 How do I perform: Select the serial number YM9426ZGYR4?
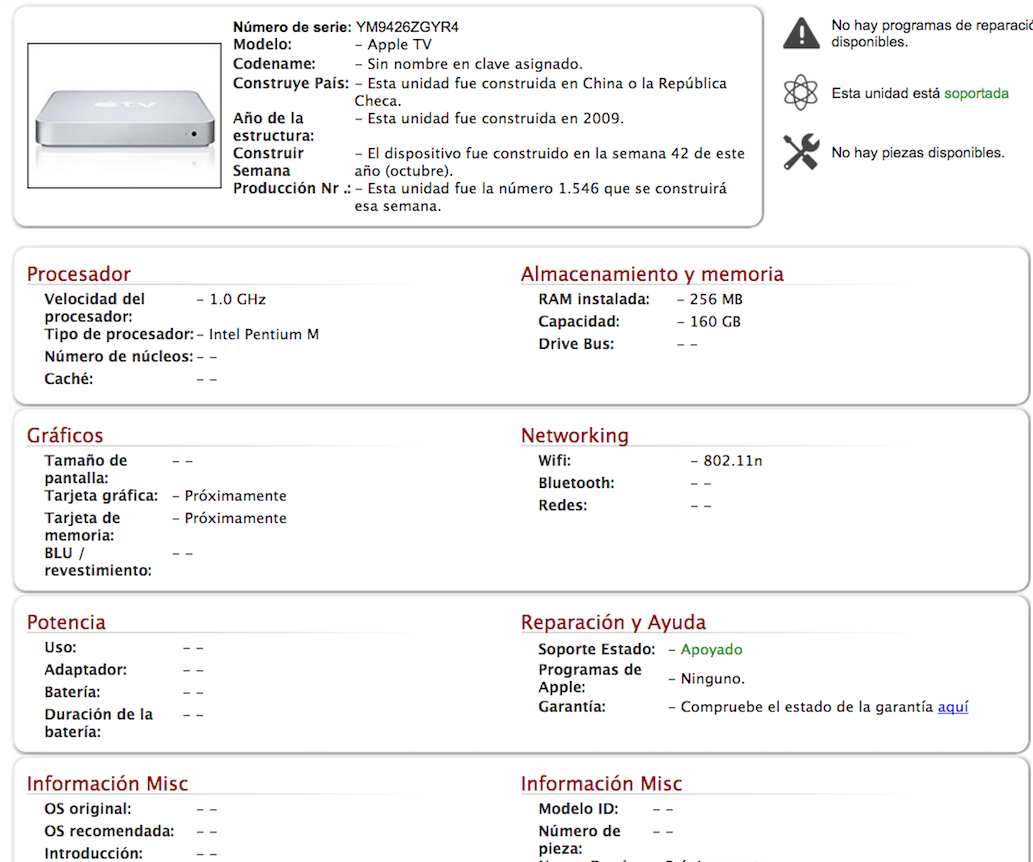tap(407, 27)
